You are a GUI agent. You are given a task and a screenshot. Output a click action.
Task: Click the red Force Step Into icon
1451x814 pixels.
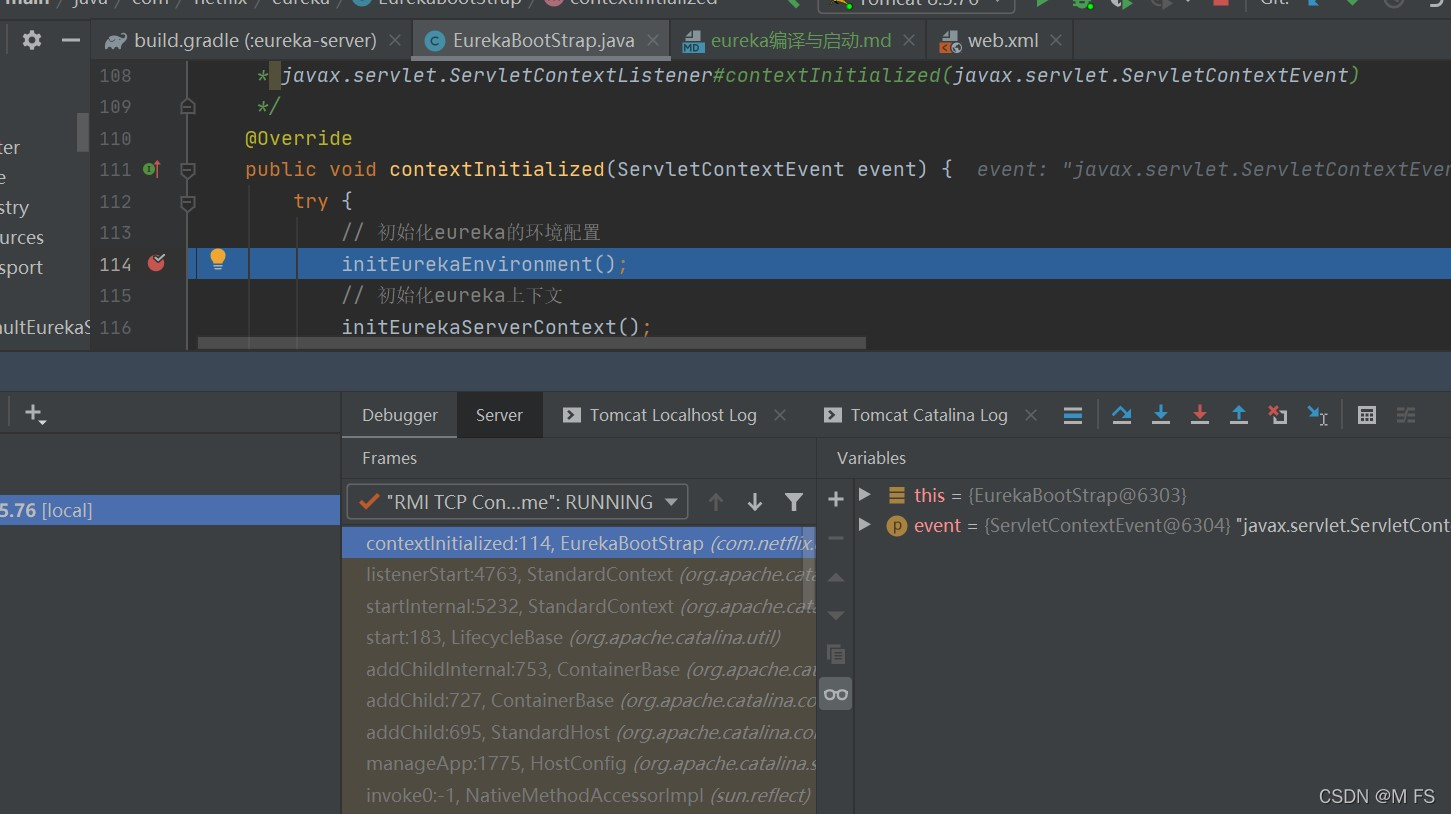(1199, 415)
